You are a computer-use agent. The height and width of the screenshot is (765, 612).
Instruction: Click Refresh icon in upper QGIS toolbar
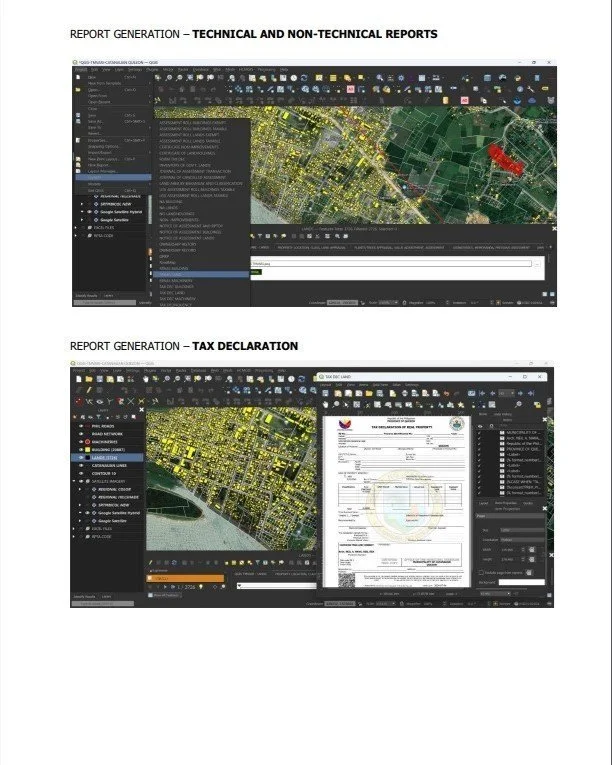click(x=304, y=78)
